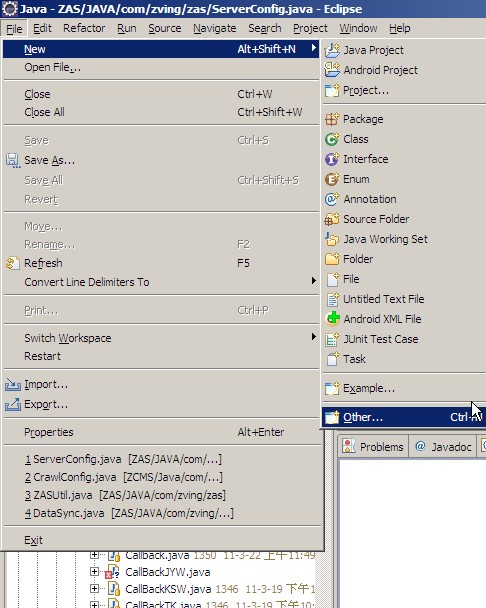
Task: Open the Switch Workspace submenu arrow
Action: (x=313, y=337)
